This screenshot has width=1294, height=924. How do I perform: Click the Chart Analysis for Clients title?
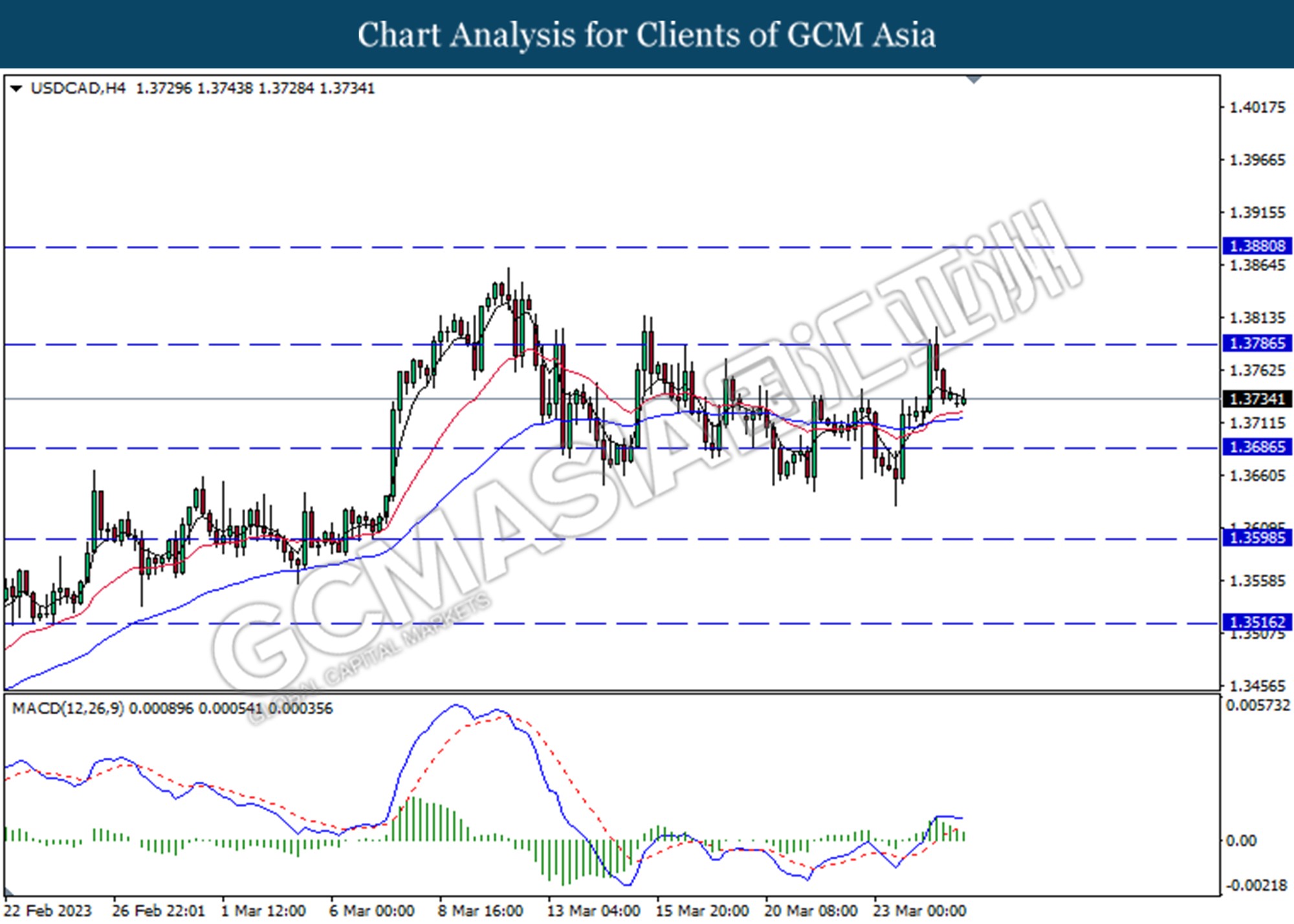(x=647, y=34)
